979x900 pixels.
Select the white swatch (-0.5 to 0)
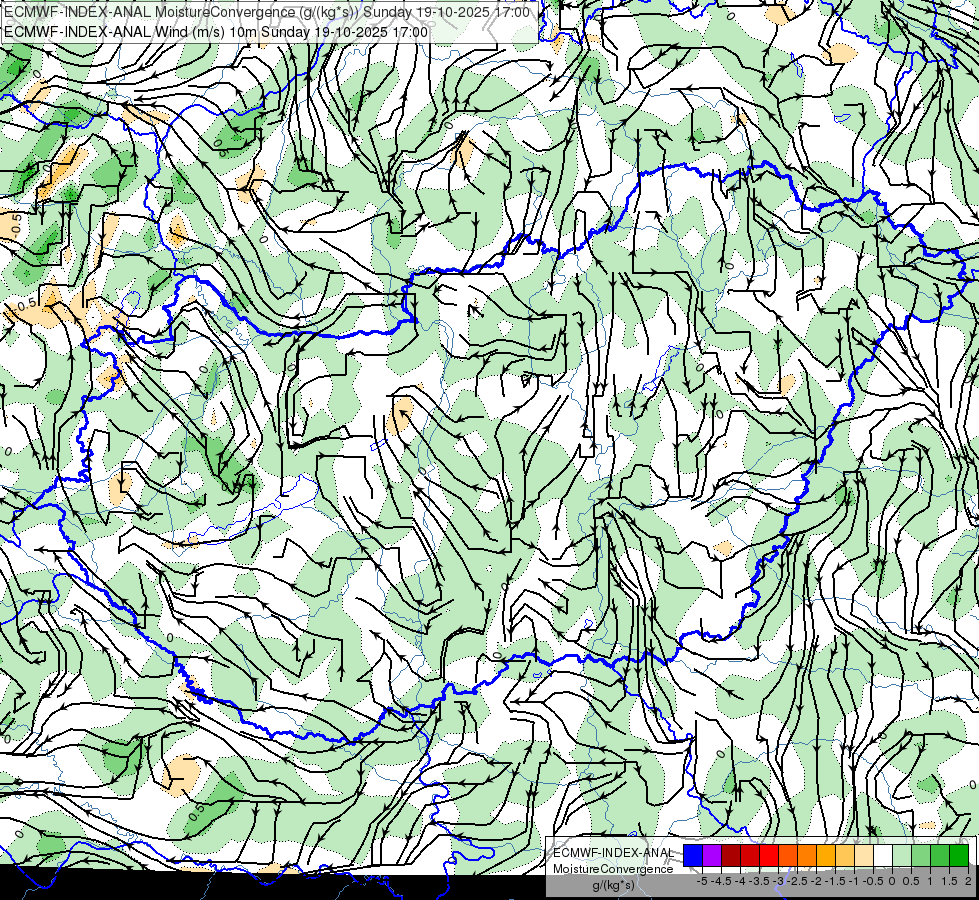(x=883, y=855)
